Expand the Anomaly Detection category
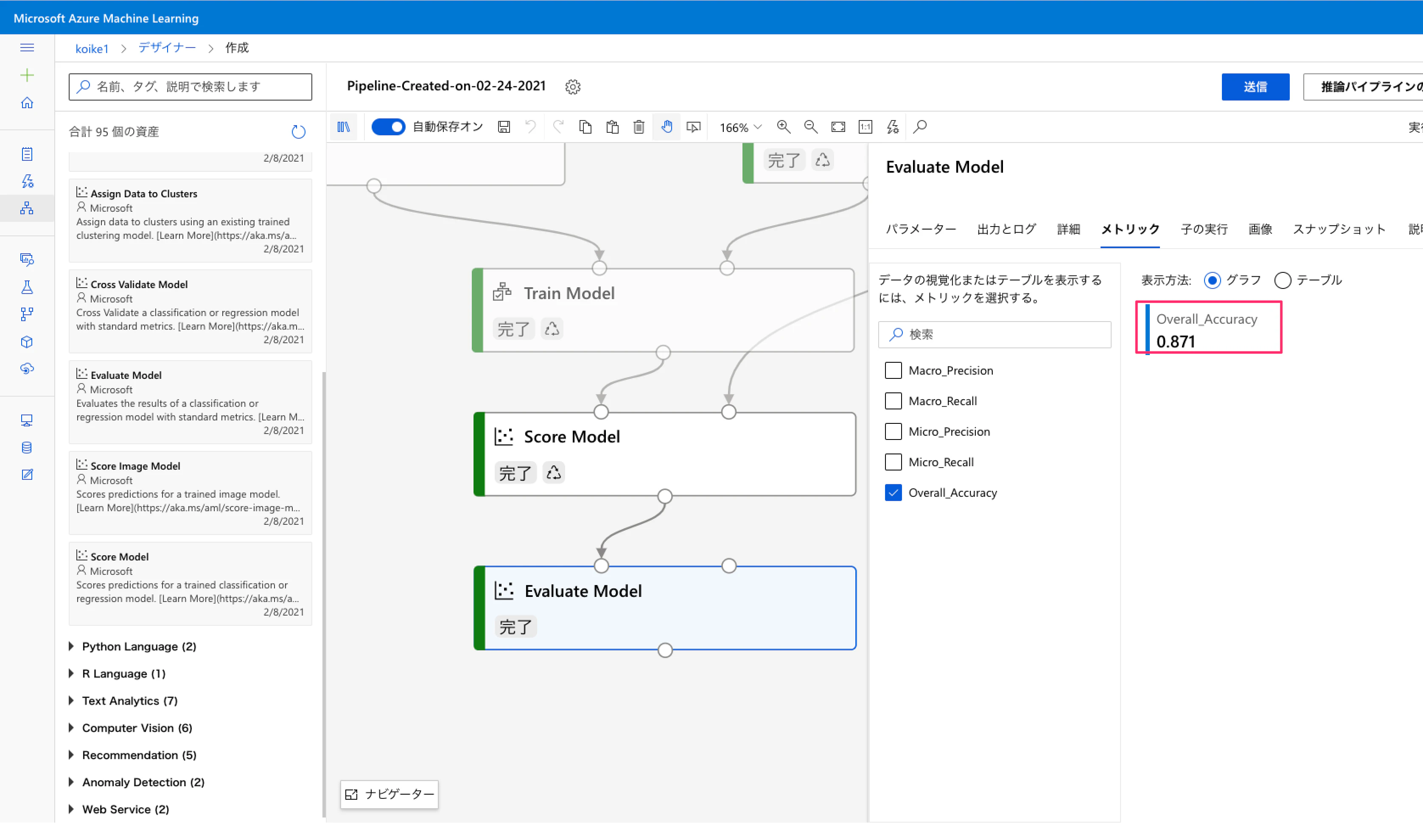Viewport: 1423px width, 840px height. pyautogui.click(x=71, y=782)
